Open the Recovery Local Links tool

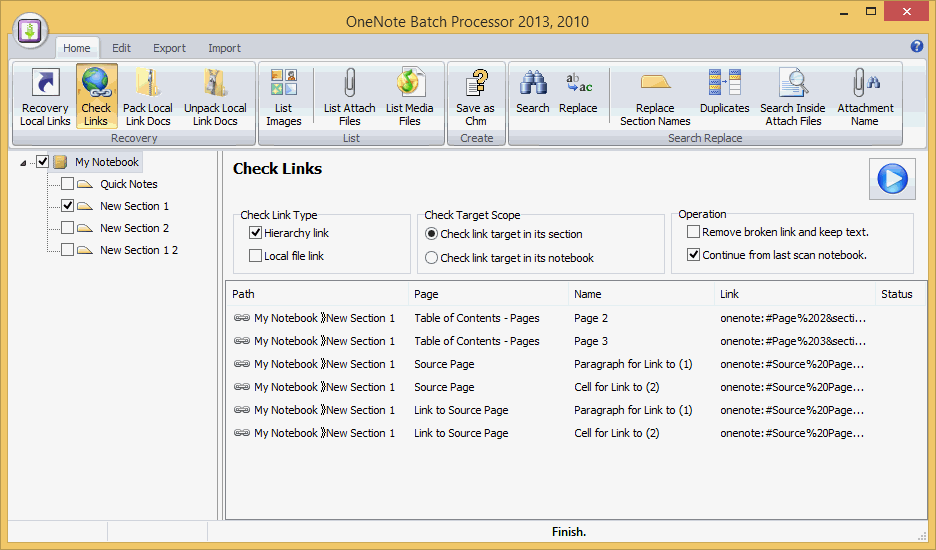[x=45, y=97]
